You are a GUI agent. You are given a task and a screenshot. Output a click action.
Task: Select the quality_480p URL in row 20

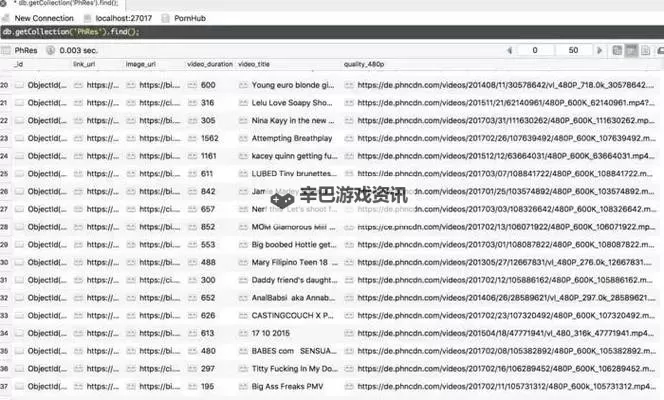506,85
